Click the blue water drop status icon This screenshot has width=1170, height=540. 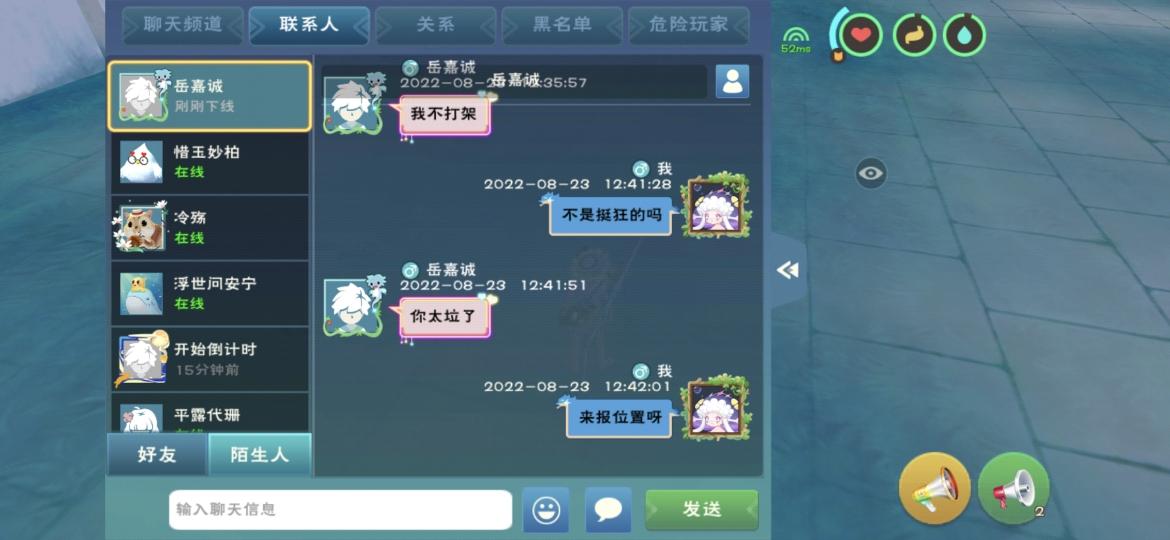[964, 35]
